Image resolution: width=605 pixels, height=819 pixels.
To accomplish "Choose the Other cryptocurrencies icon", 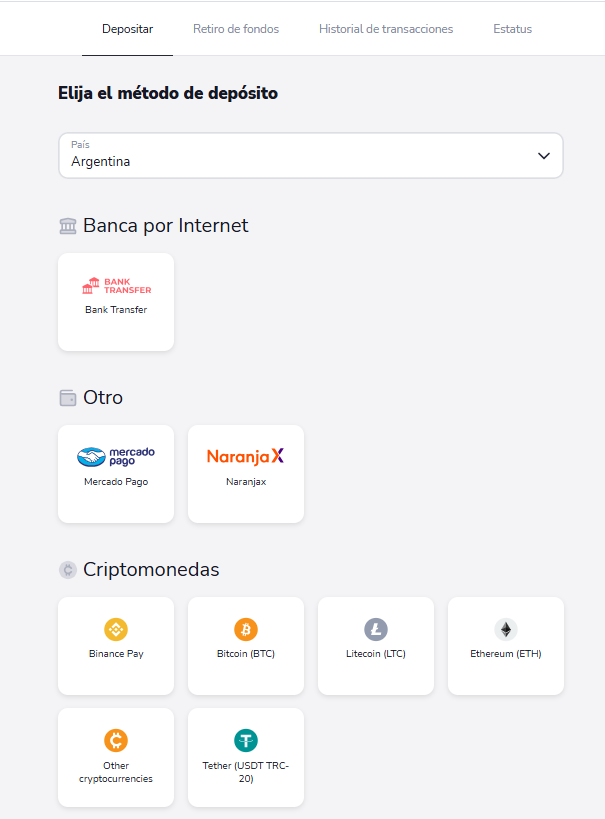I will click(116, 740).
